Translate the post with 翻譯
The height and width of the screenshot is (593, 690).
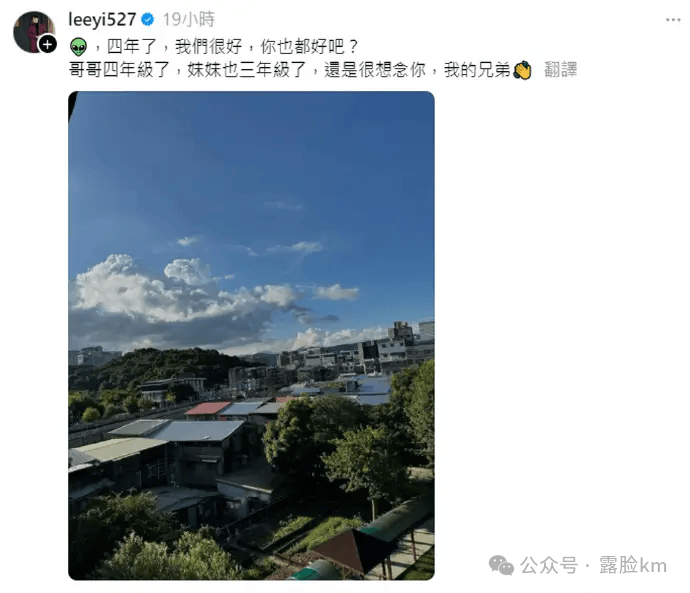[560, 70]
